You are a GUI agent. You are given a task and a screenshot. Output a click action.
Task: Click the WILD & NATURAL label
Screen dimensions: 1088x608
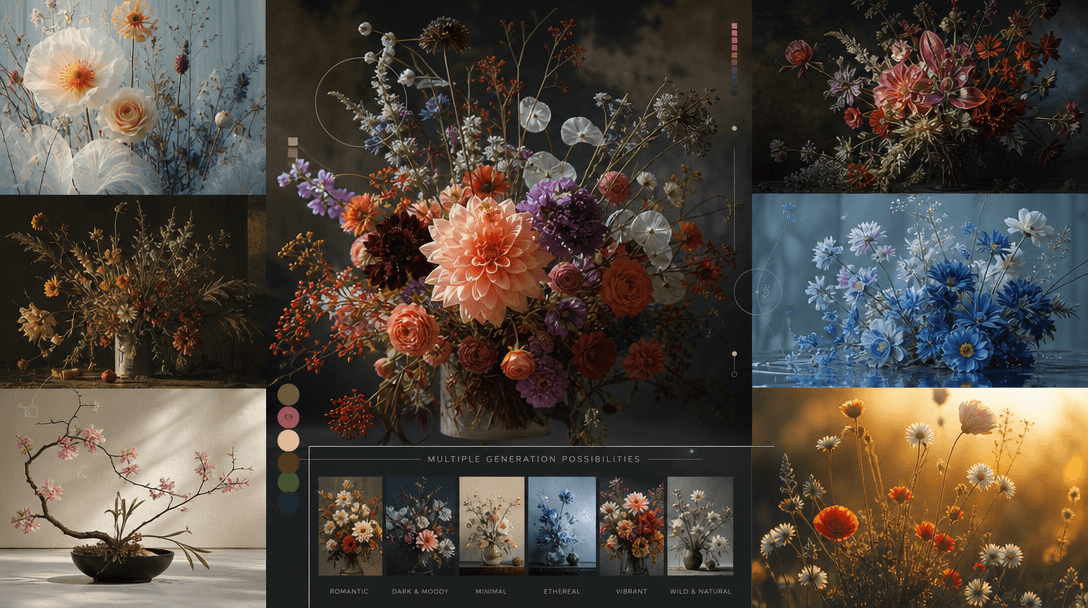(x=700, y=591)
